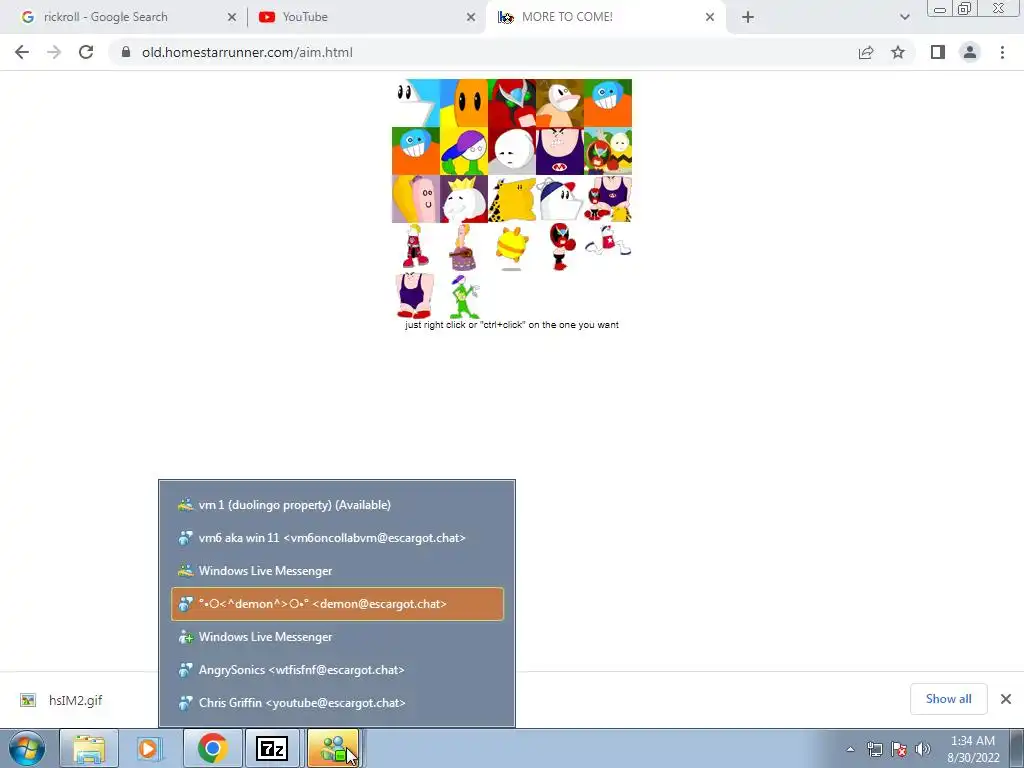Image resolution: width=1024 pixels, height=768 pixels.
Task: Open the network status tray icon
Action: coord(874,750)
